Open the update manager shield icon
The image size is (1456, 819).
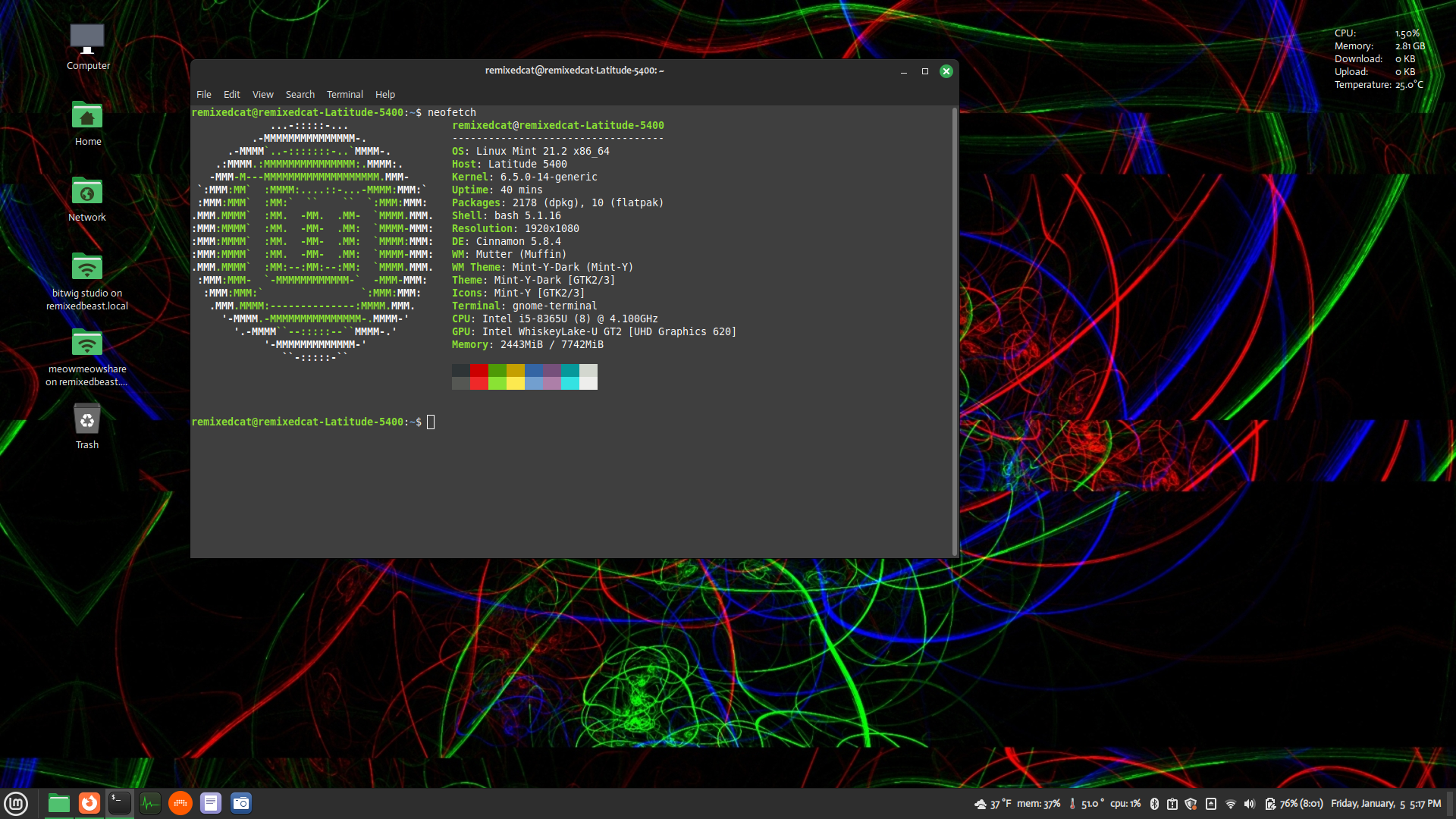pyautogui.click(x=1191, y=804)
